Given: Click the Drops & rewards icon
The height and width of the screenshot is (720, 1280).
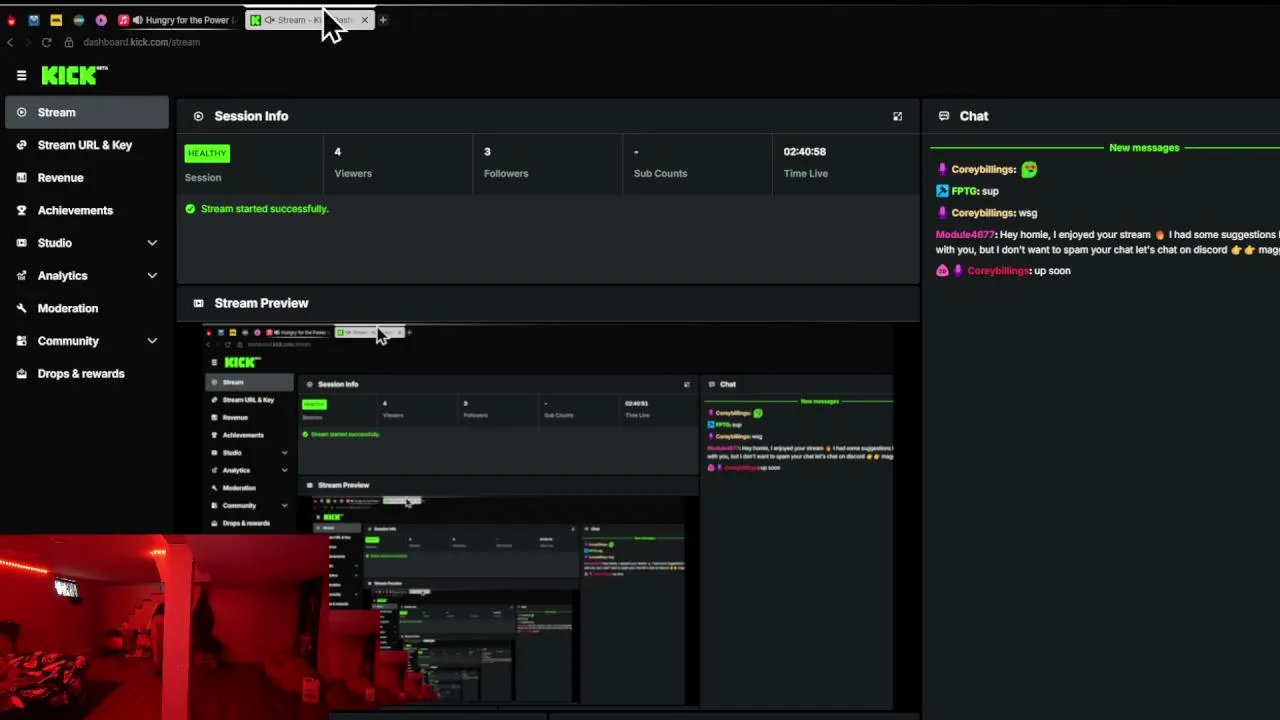Looking at the screenshot, I should [x=21, y=374].
